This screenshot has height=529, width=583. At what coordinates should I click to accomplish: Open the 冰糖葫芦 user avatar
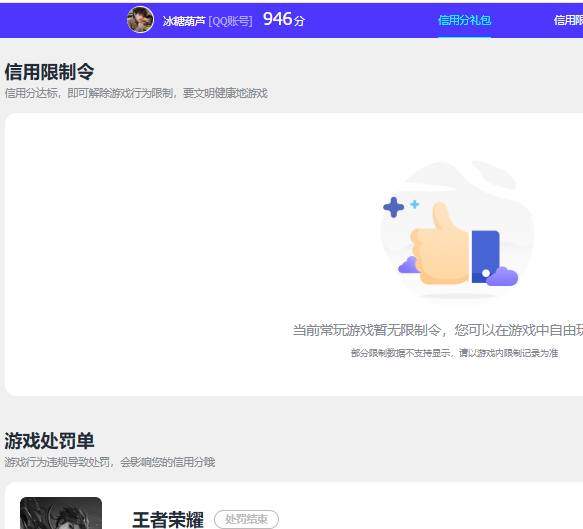[x=140, y=20]
